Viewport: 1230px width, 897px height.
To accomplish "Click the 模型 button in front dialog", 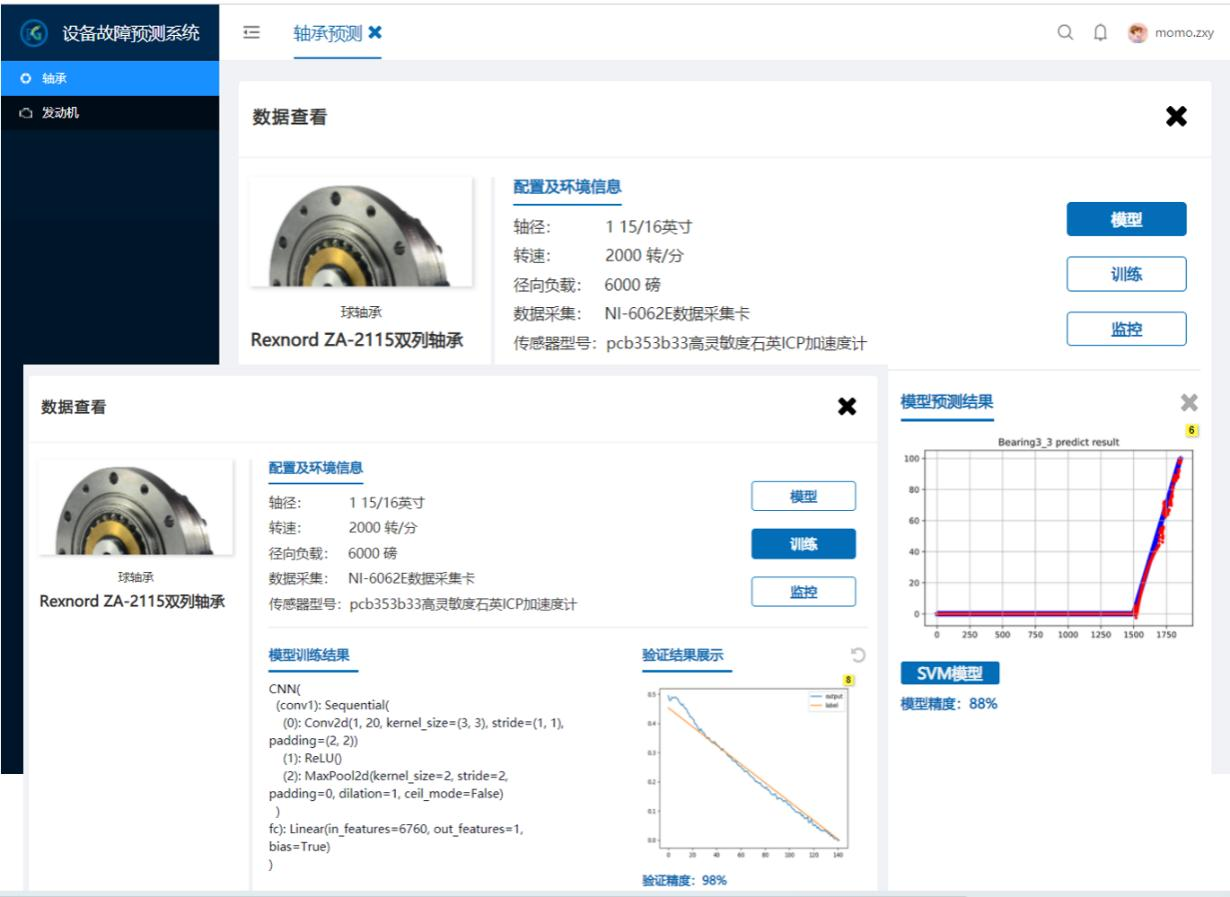I will [803, 496].
